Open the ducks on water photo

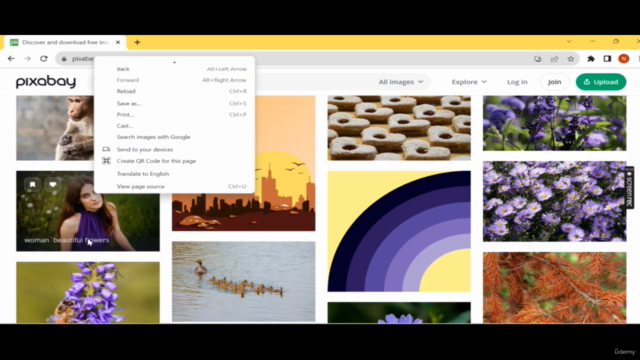point(243,282)
